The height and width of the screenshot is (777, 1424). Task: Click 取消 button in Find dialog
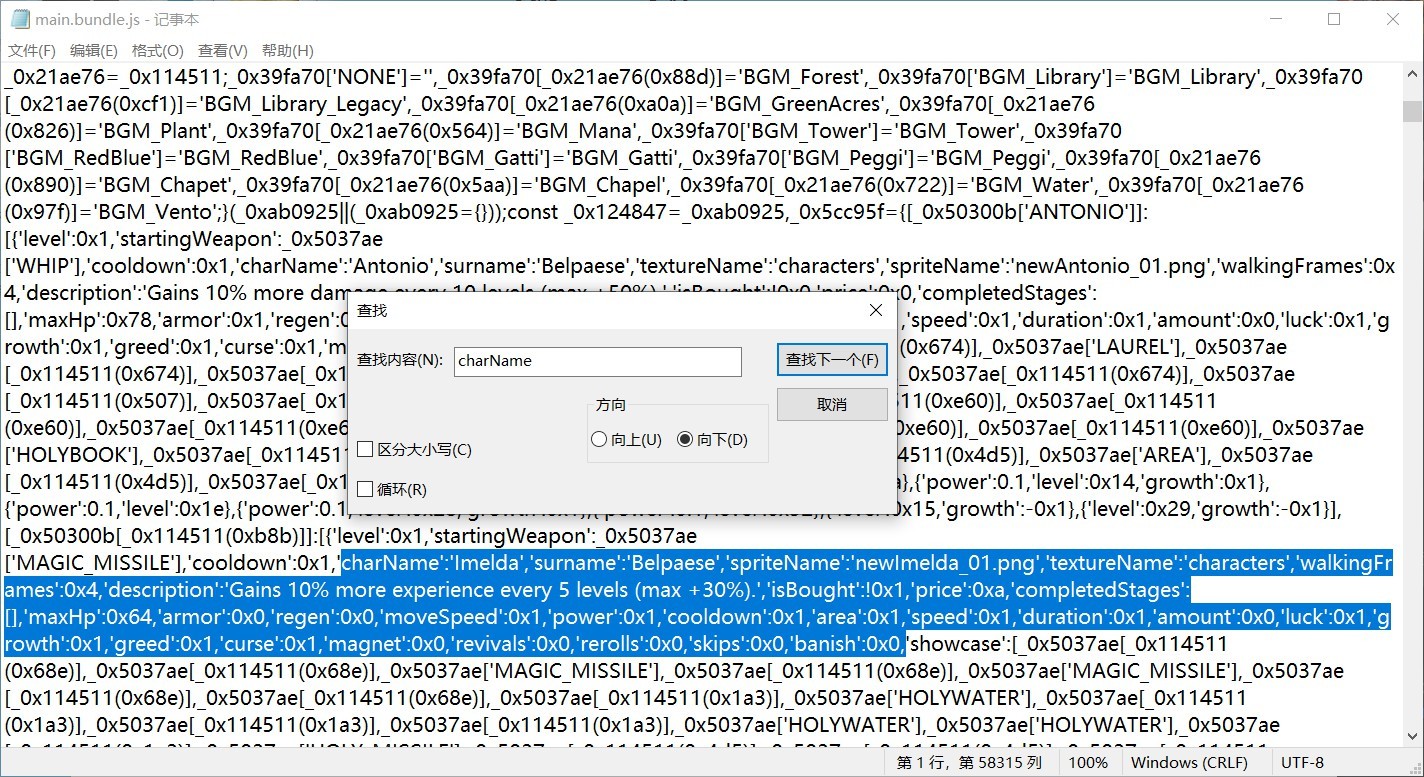click(832, 405)
